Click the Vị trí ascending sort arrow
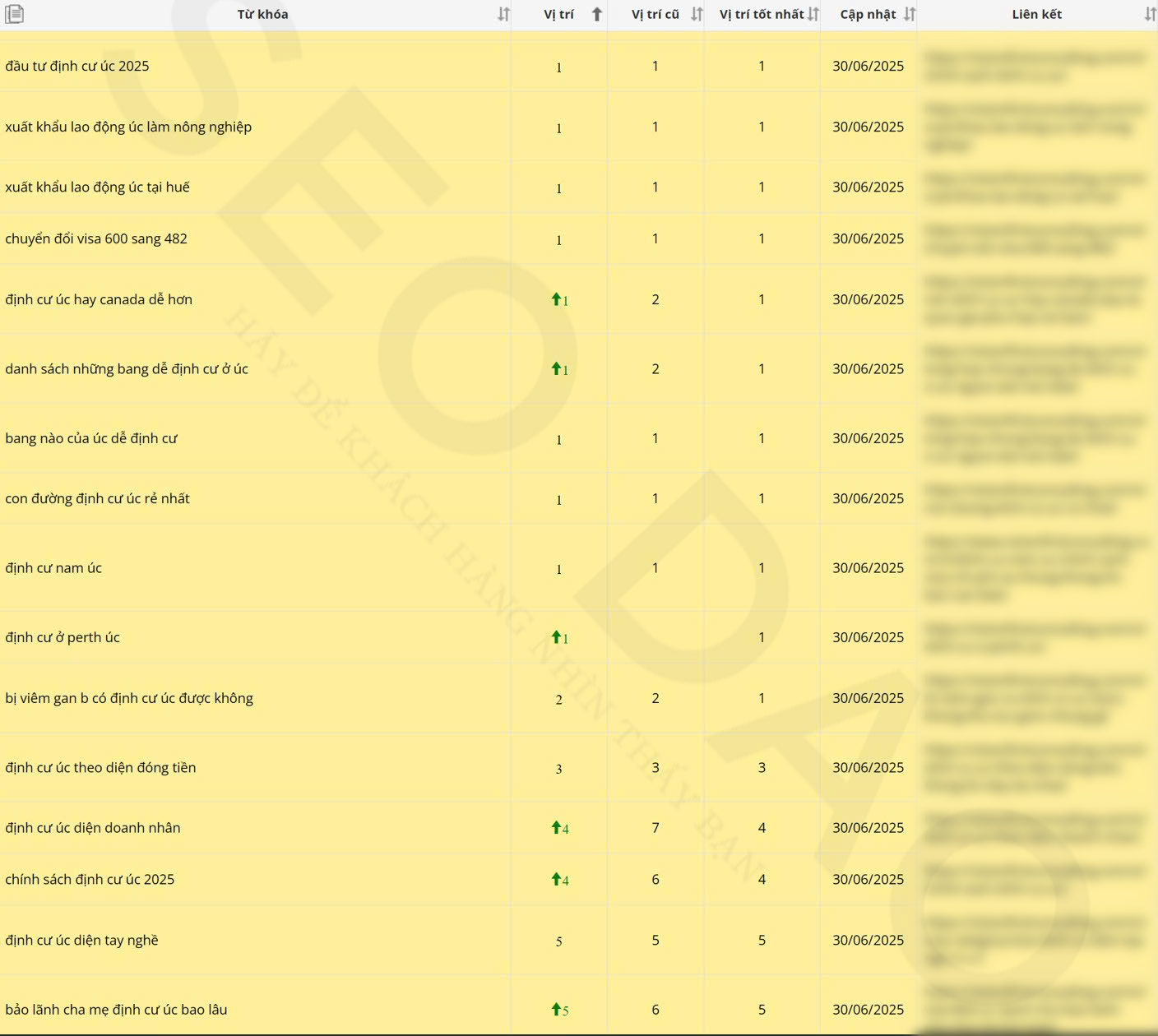This screenshot has height=1036, width=1158. pos(597,14)
